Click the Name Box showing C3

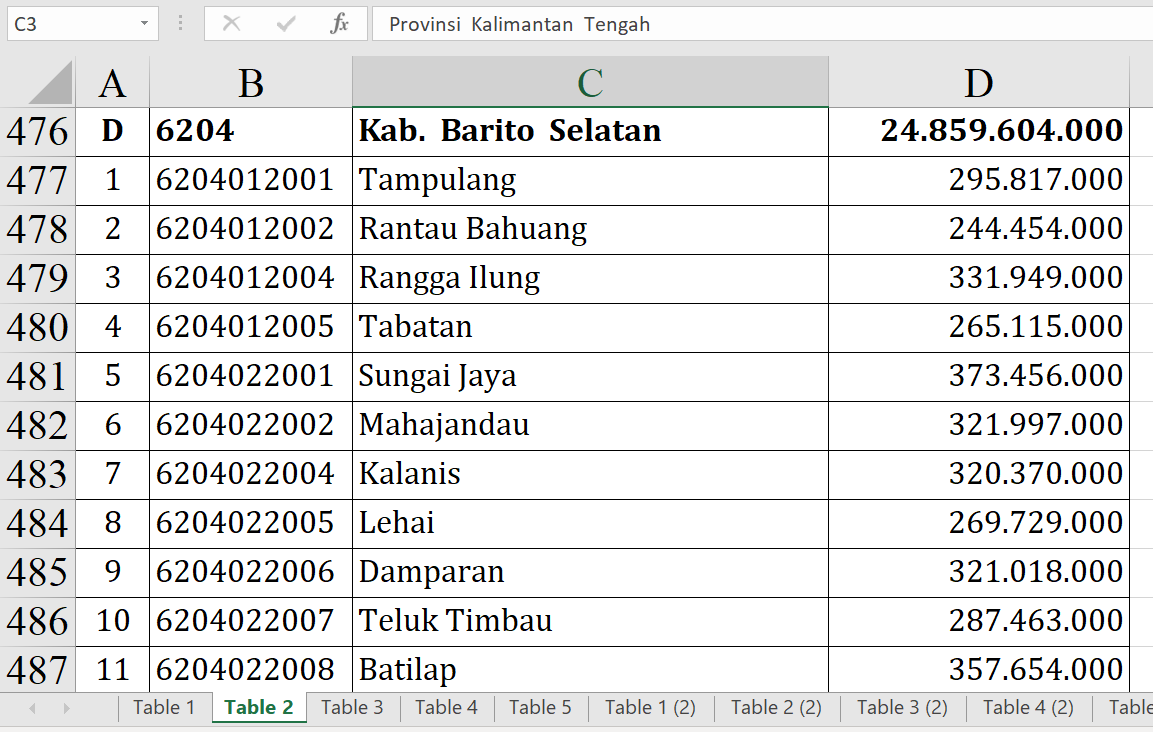tap(70, 24)
